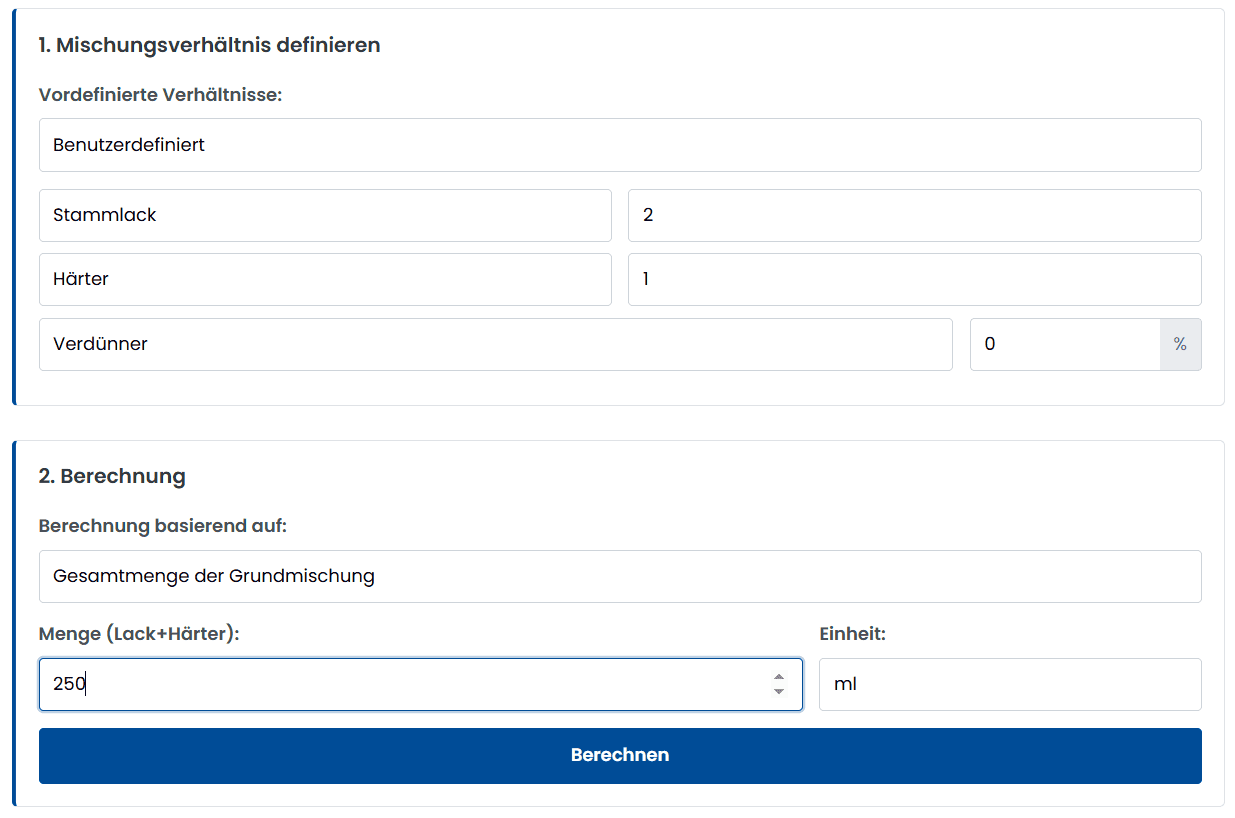
Task: Click the Mischungsverhältnis definieren heading
Action: point(209,45)
